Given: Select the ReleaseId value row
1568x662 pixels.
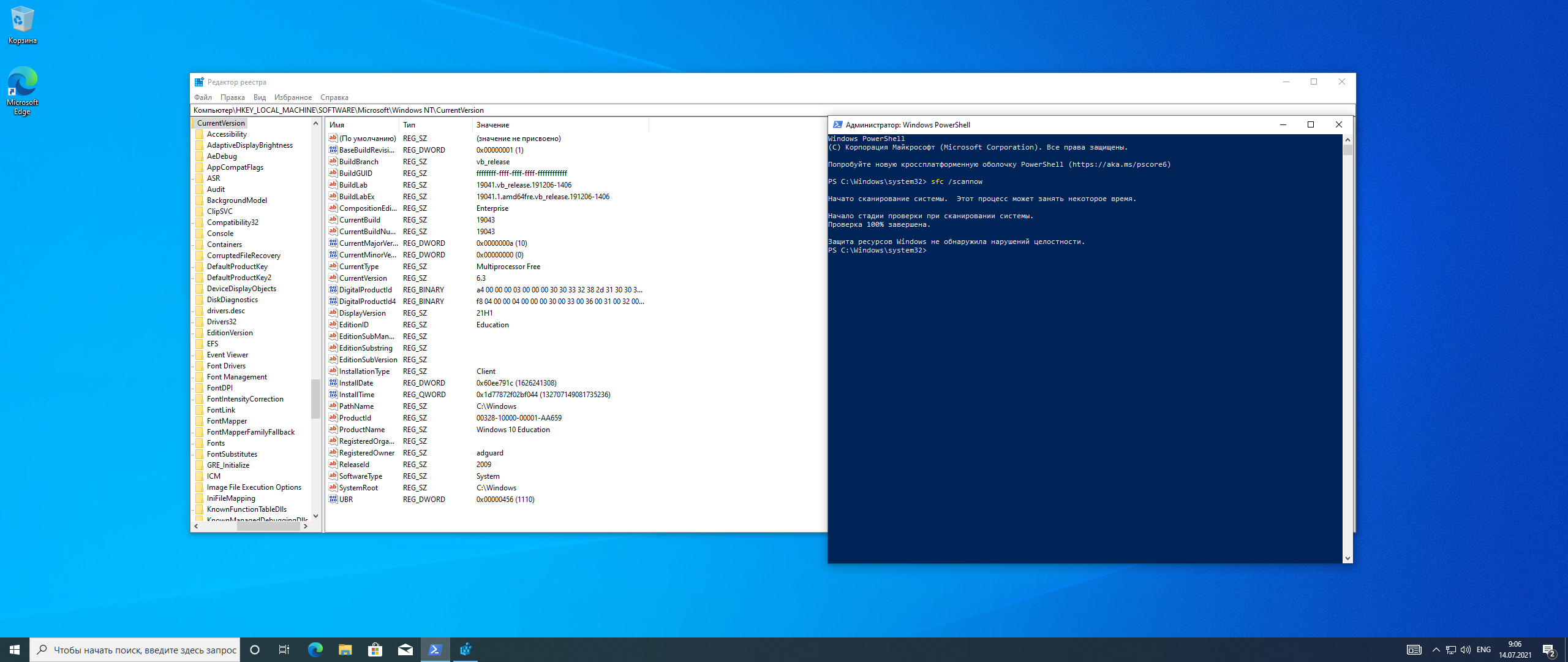Looking at the screenshot, I should pyautogui.click(x=487, y=465).
